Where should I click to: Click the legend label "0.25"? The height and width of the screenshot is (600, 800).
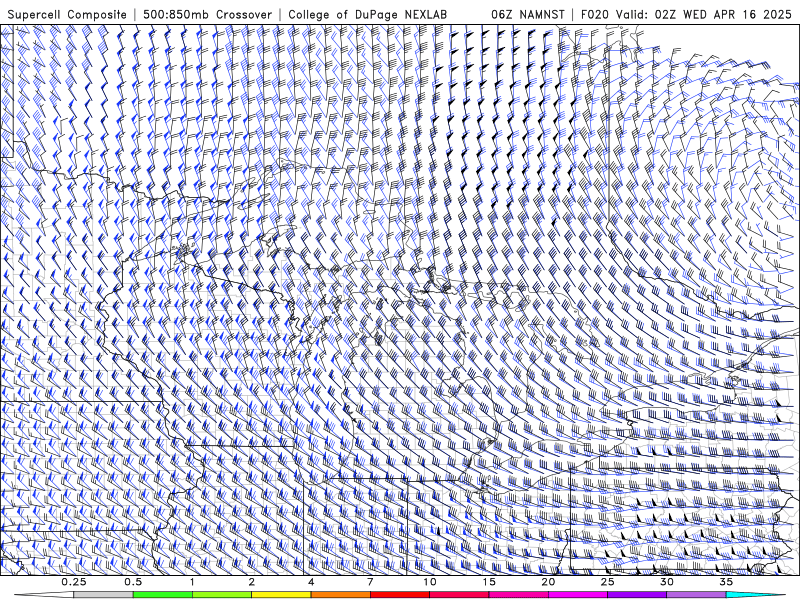[74, 582]
